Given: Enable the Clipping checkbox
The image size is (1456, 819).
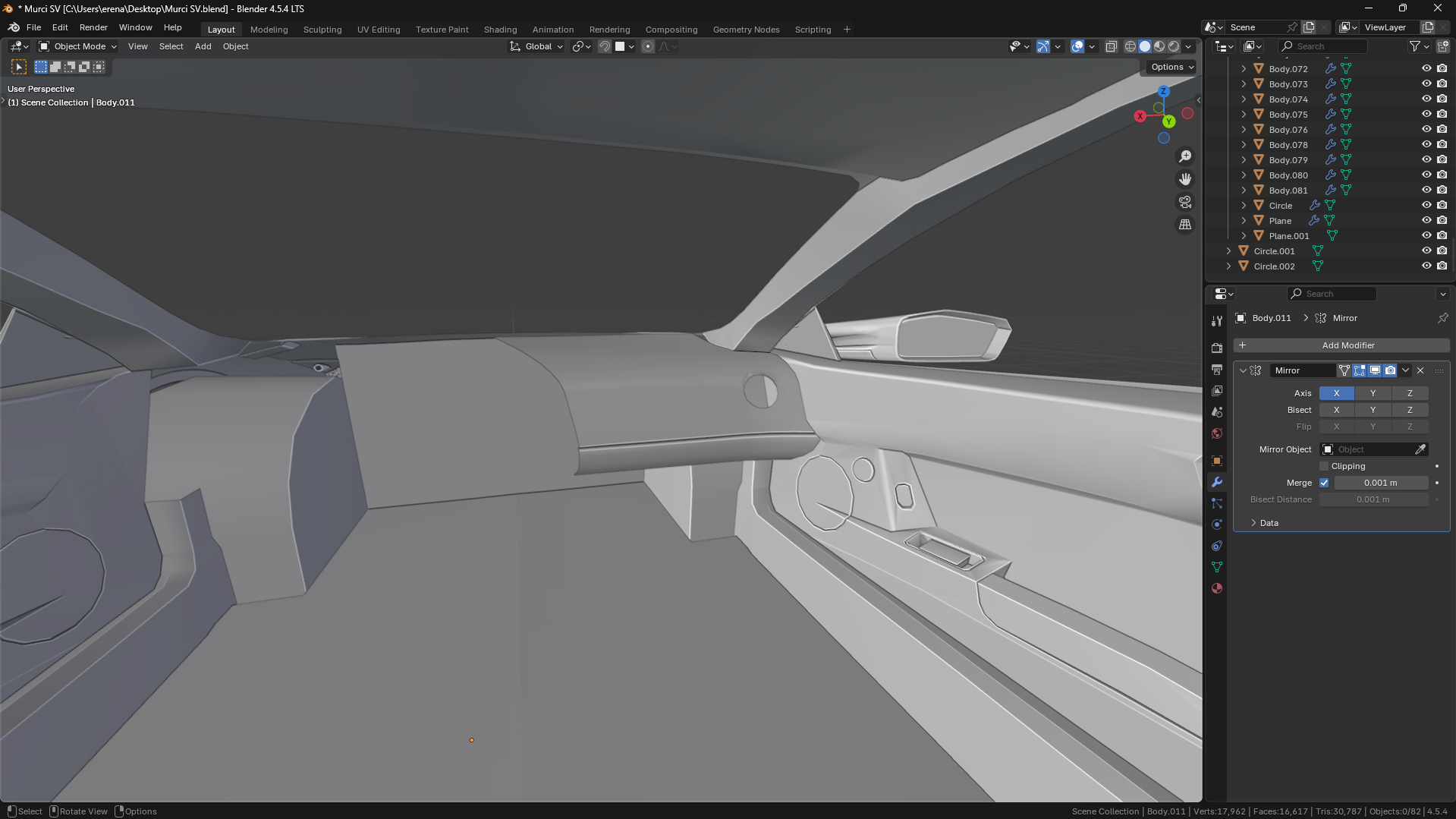Looking at the screenshot, I should (1324, 466).
